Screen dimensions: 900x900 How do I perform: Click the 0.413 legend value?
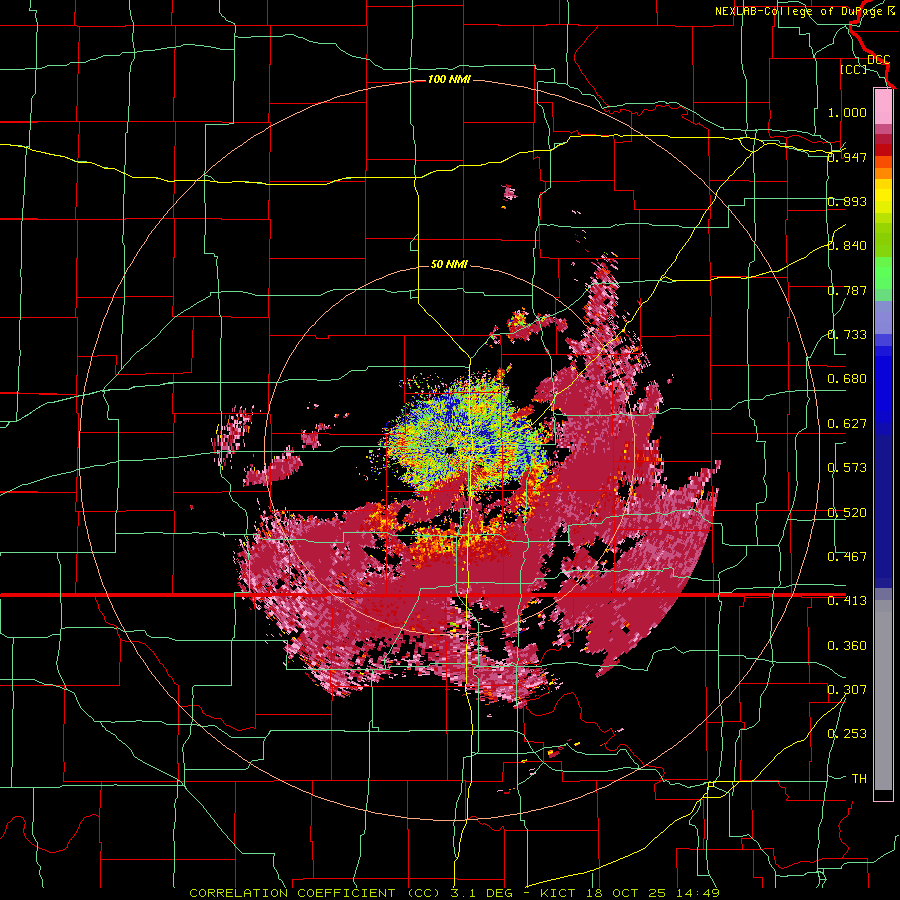point(847,601)
